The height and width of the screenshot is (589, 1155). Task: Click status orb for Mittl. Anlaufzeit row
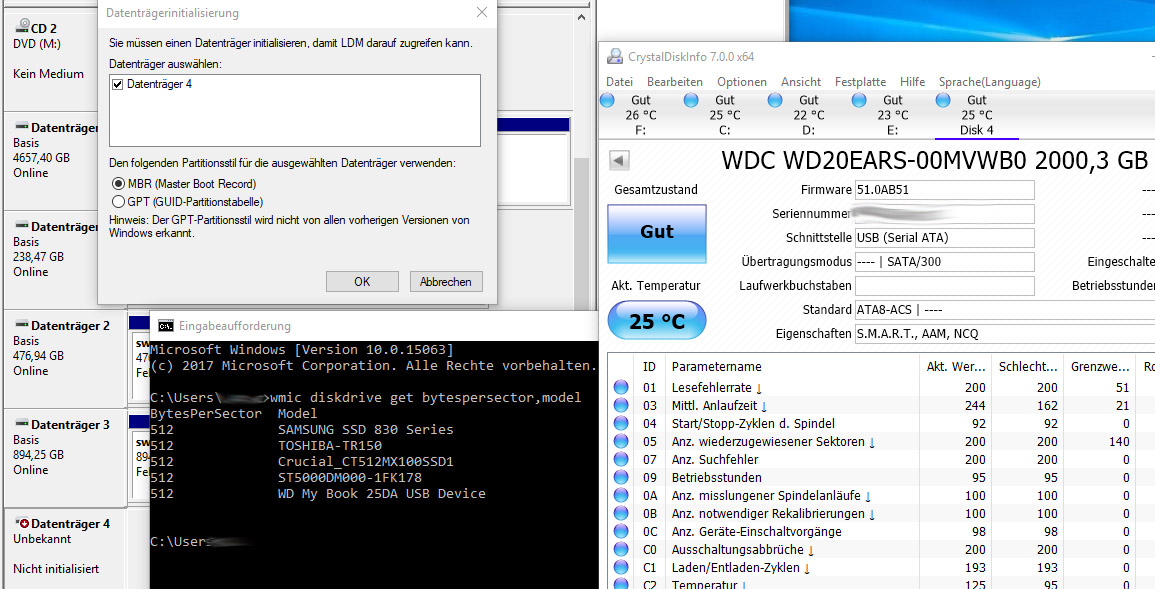pos(621,406)
